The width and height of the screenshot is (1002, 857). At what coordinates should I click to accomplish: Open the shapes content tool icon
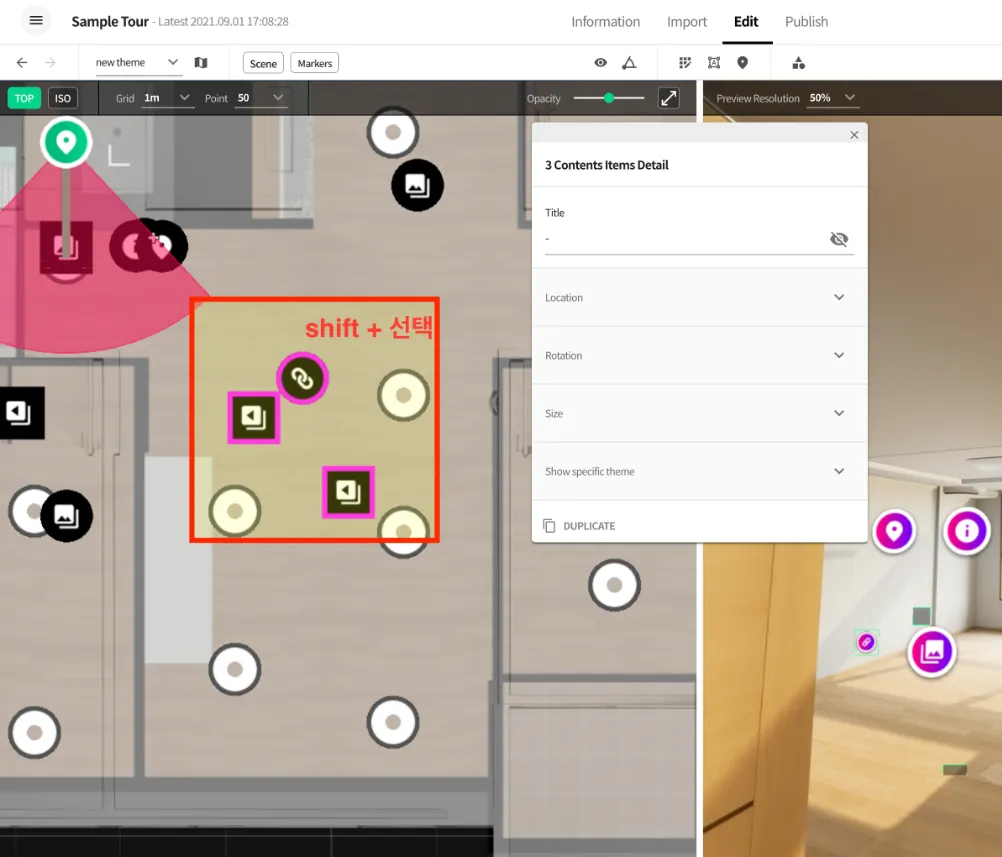(x=799, y=63)
